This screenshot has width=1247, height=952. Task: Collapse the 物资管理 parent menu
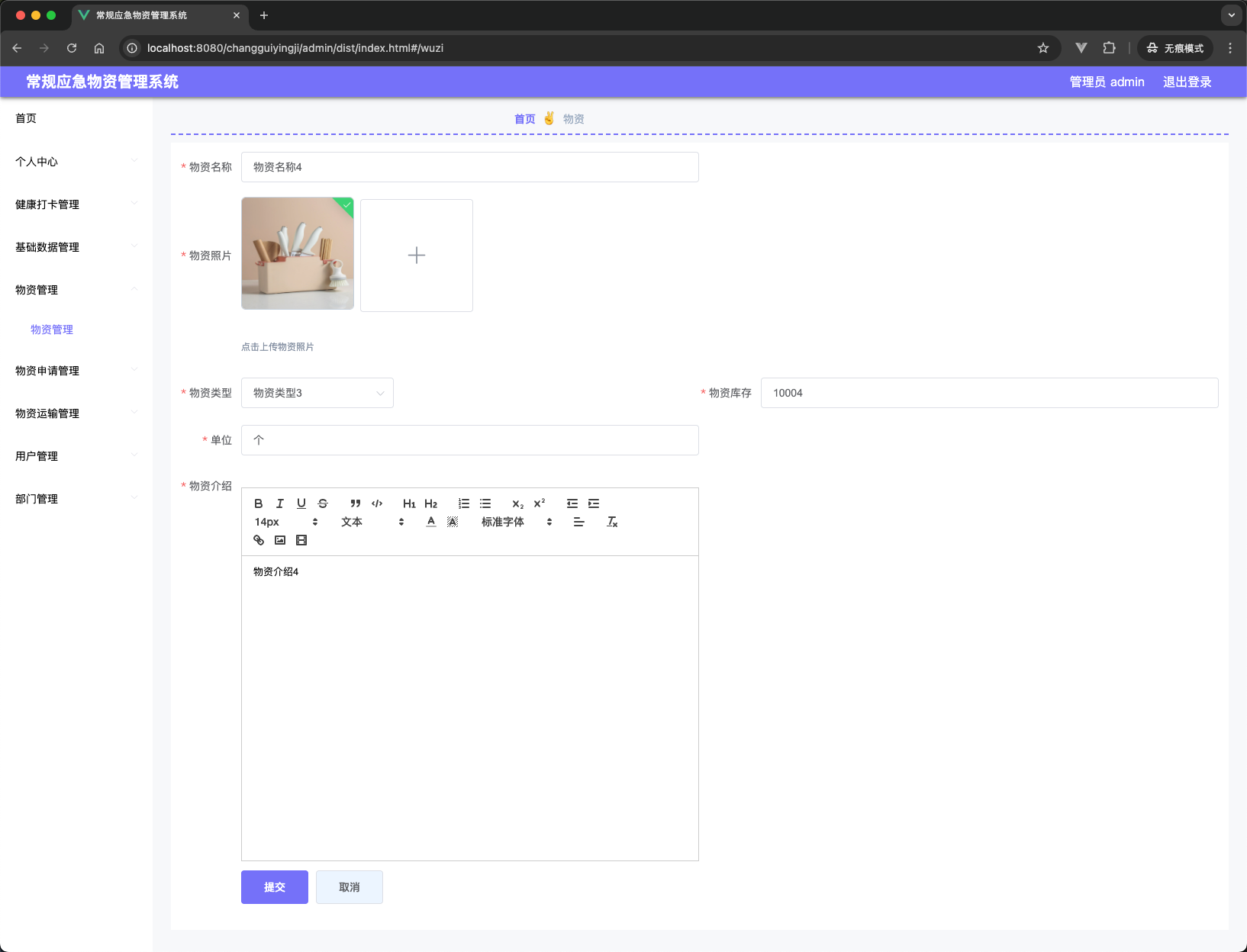(76, 290)
